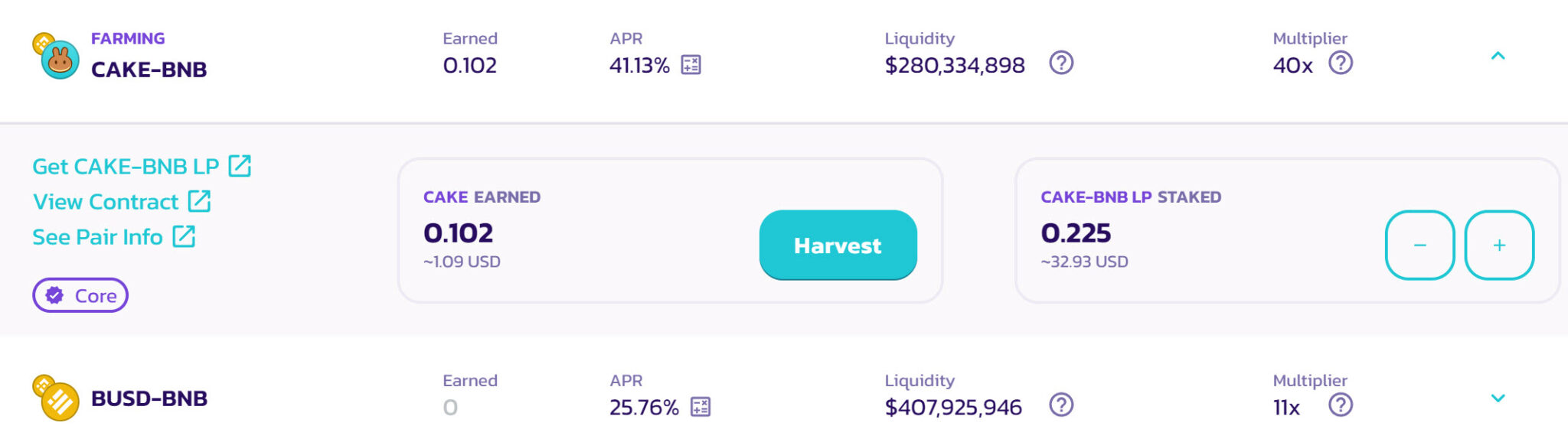Collapse the CAKE-BNB farm row
Screen dimensions: 1568x439
click(x=1498, y=56)
